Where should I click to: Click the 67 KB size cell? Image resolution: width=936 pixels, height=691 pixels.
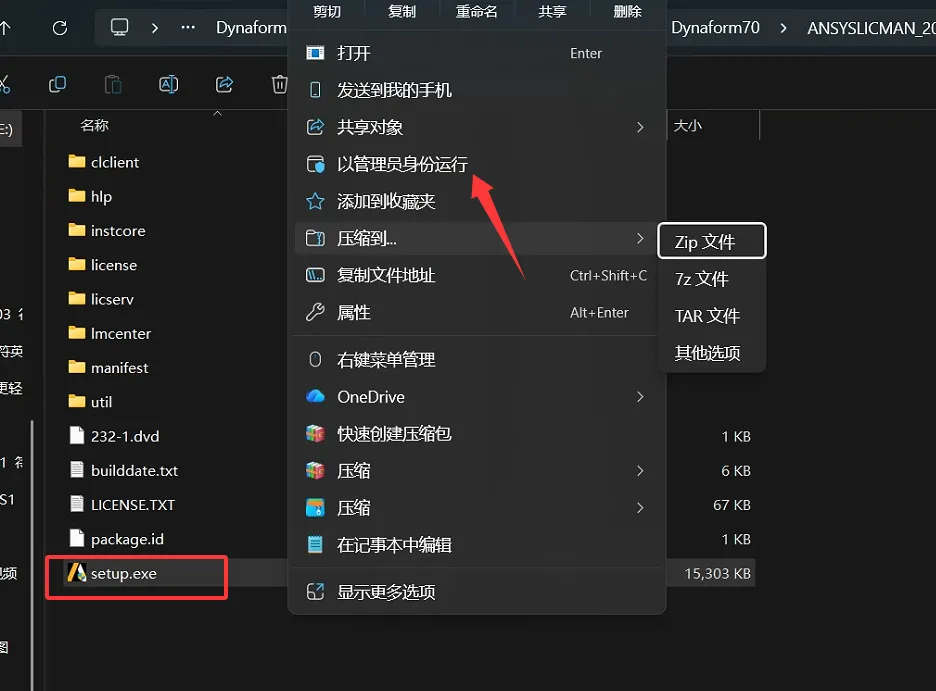[x=731, y=505]
